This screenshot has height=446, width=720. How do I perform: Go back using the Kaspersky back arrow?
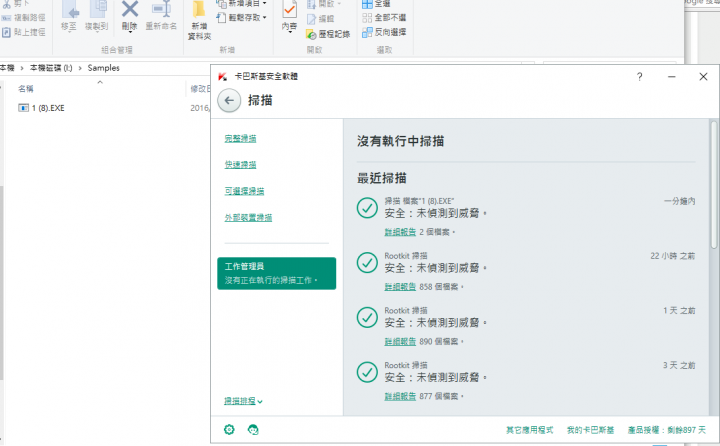pos(229,101)
